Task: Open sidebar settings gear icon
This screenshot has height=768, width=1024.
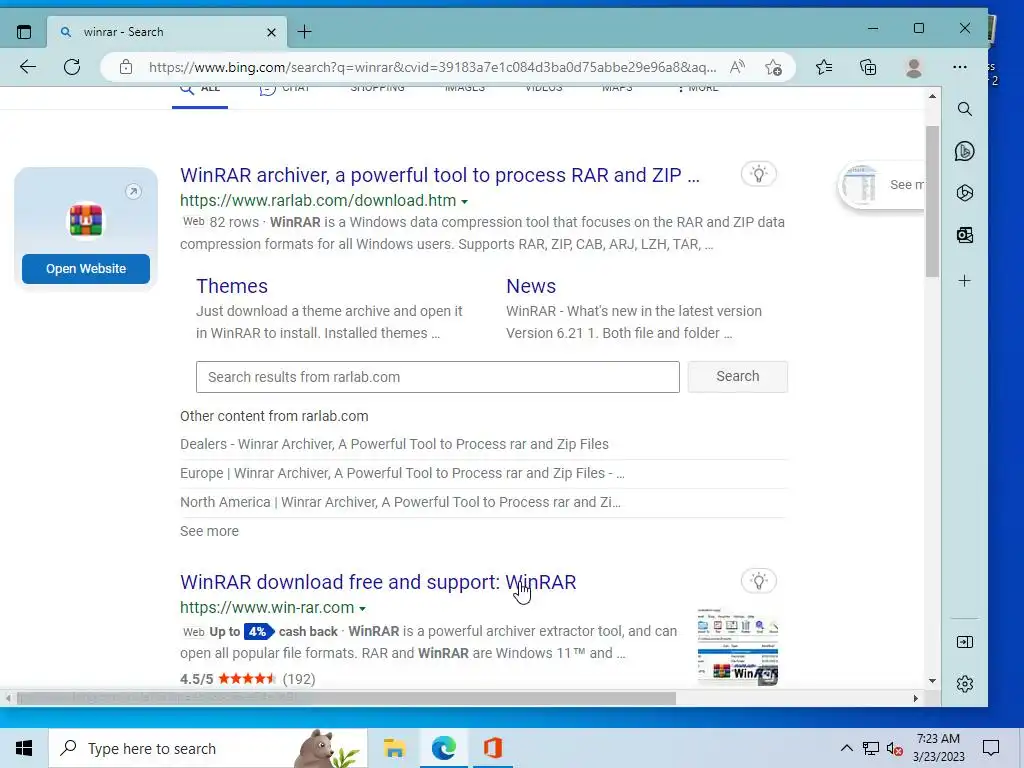Action: pos(965,684)
